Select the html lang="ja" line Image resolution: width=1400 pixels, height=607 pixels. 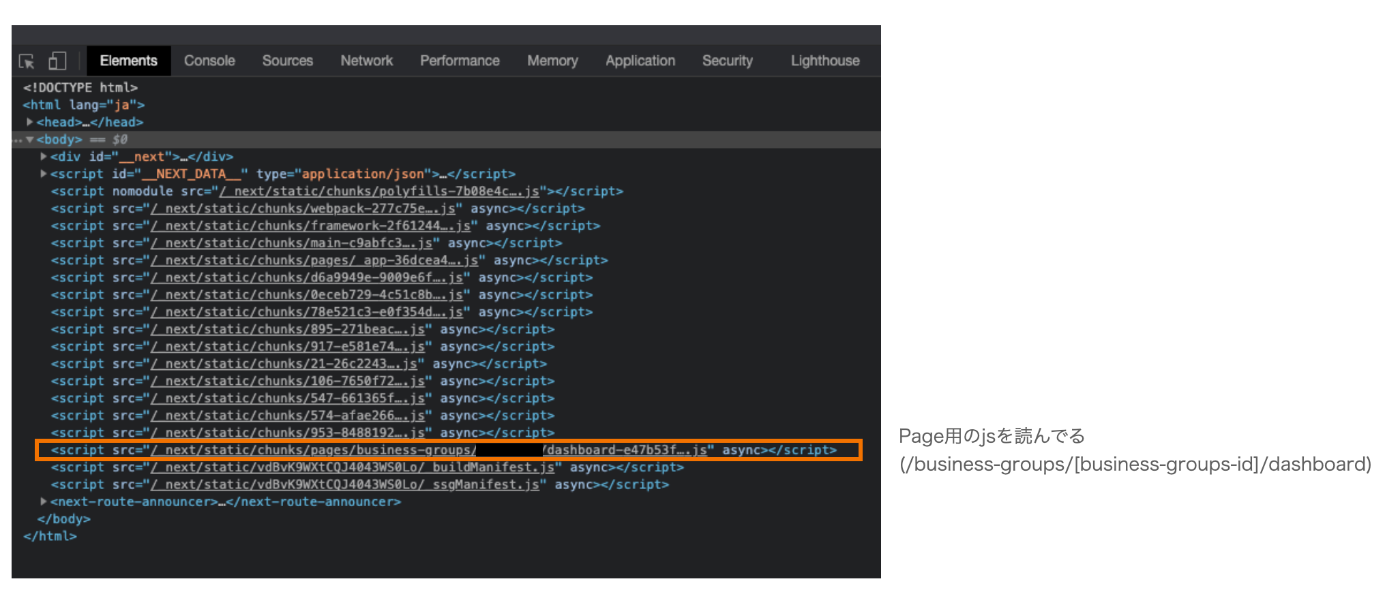click(84, 105)
